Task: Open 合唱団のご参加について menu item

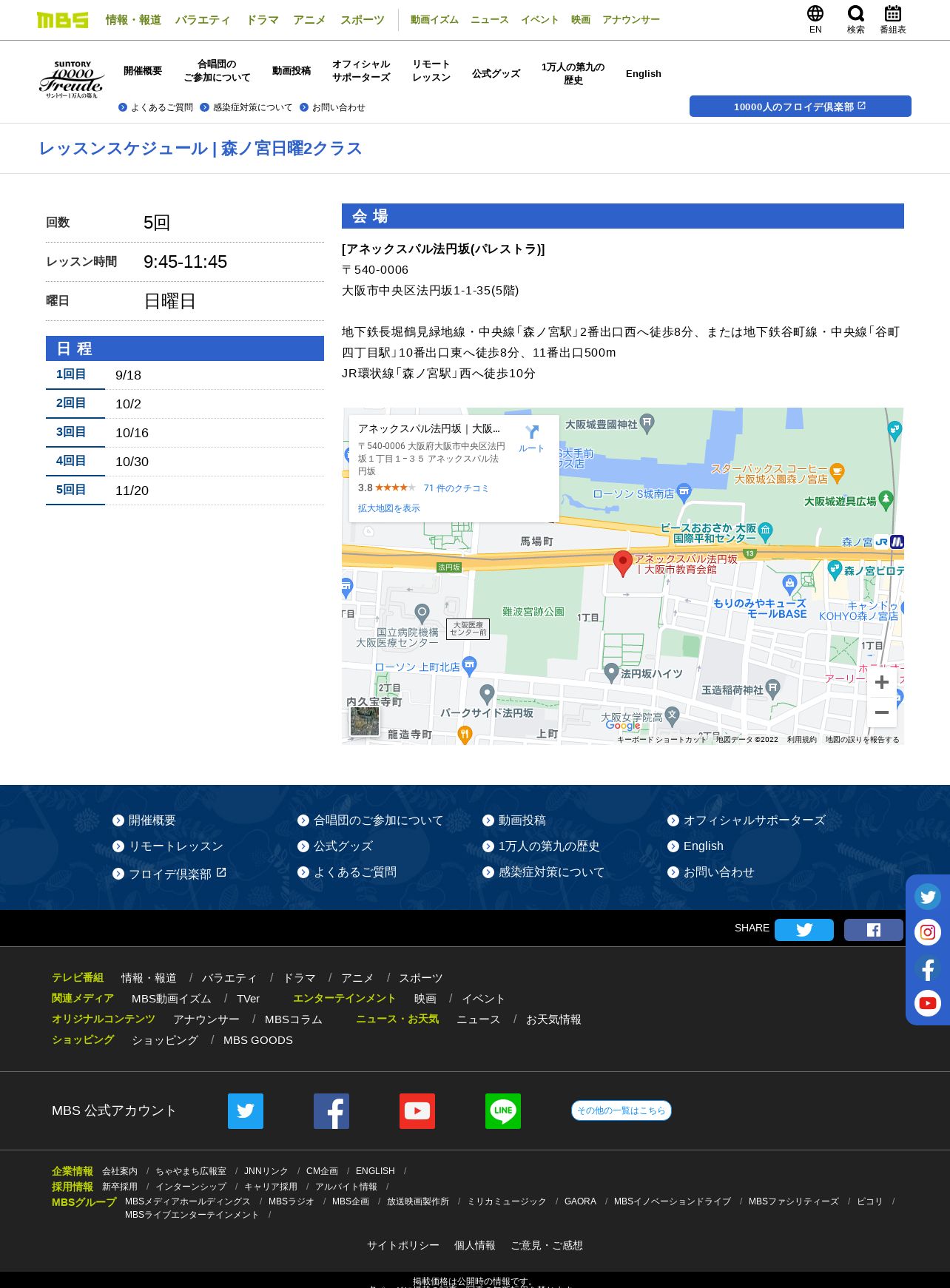Action: pyautogui.click(x=218, y=71)
